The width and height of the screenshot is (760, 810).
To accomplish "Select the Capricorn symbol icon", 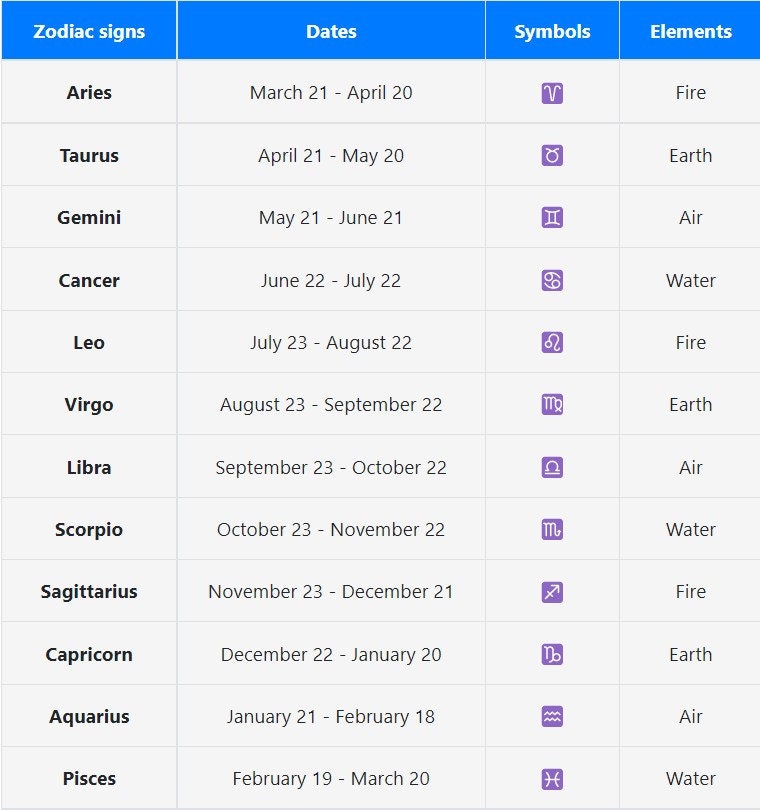I will click(552, 655).
